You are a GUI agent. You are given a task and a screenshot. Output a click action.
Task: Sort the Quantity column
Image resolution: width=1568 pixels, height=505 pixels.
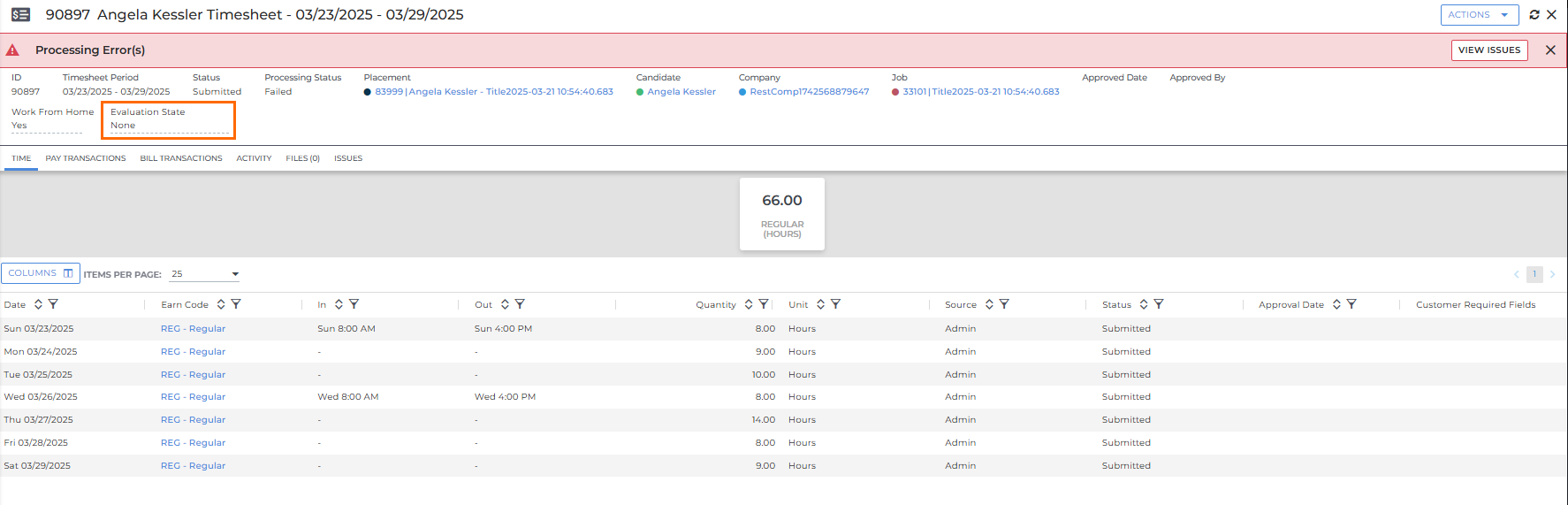tap(749, 304)
